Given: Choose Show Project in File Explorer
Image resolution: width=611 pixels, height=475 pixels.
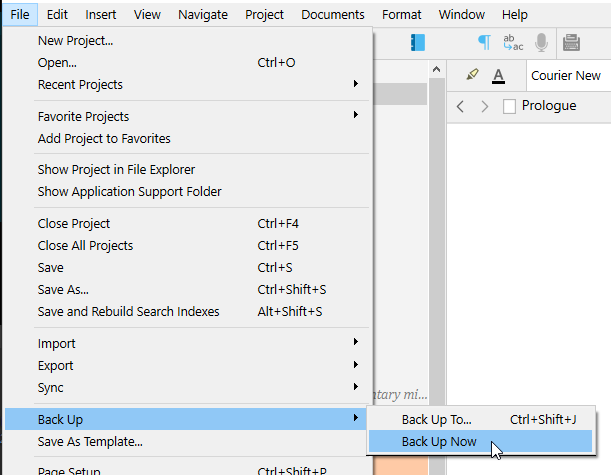Looking at the screenshot, I should [116, 169].
